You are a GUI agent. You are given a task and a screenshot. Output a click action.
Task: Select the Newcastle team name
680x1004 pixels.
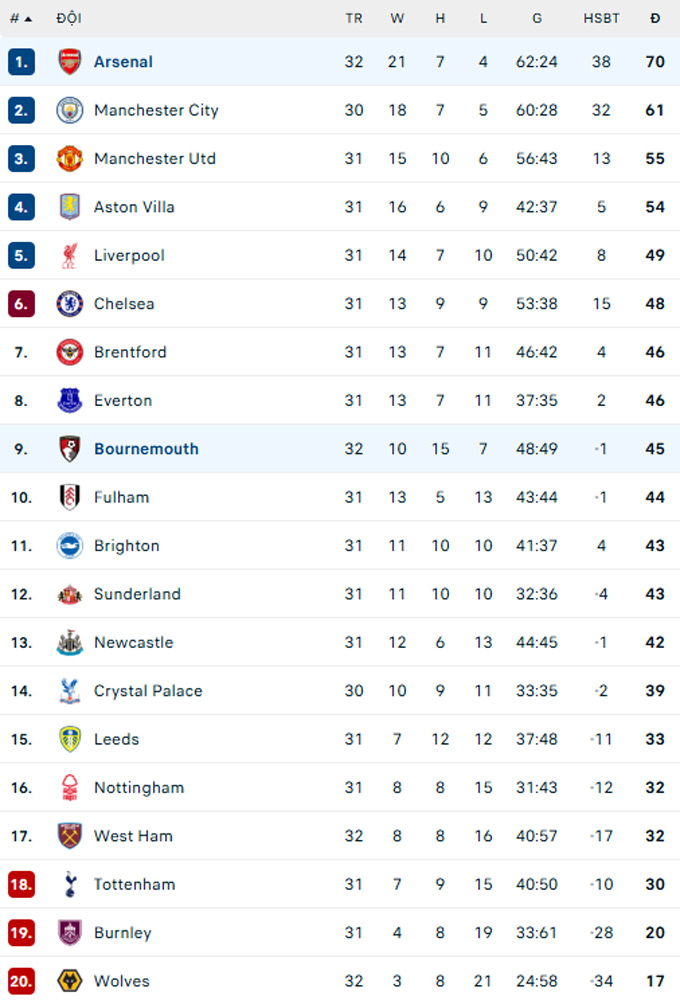133,643
